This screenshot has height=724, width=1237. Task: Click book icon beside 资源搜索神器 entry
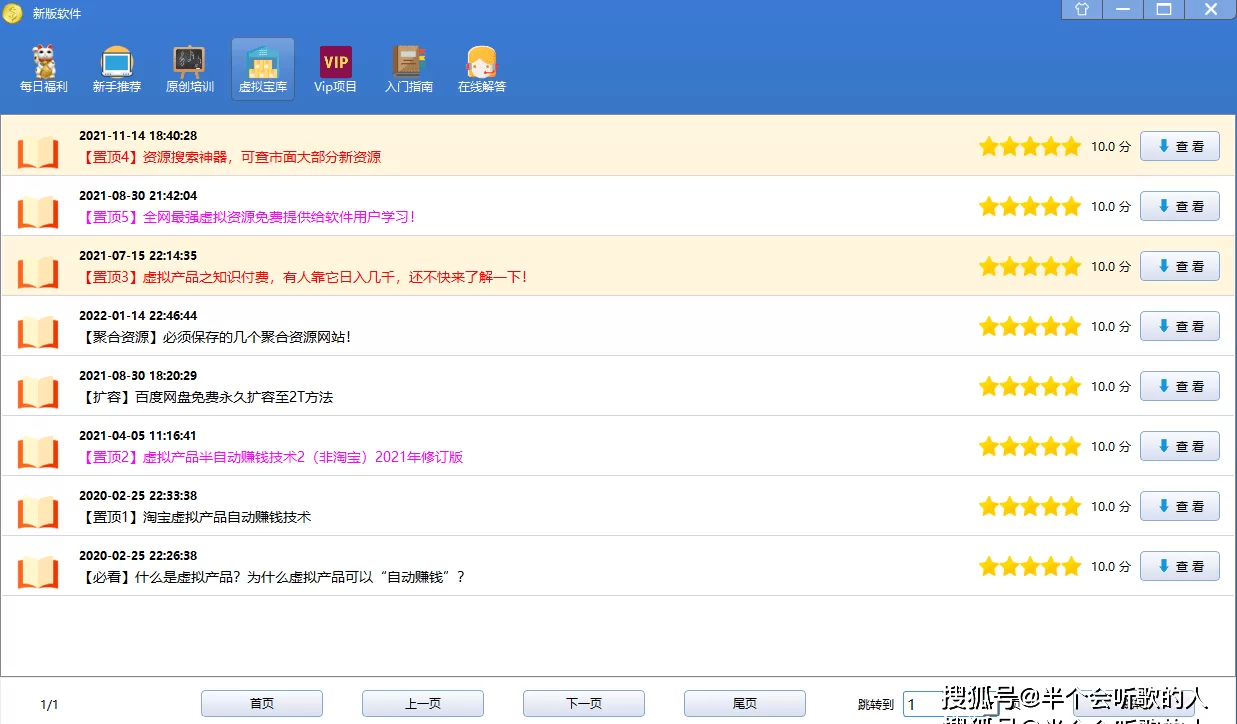coord(38,152)
